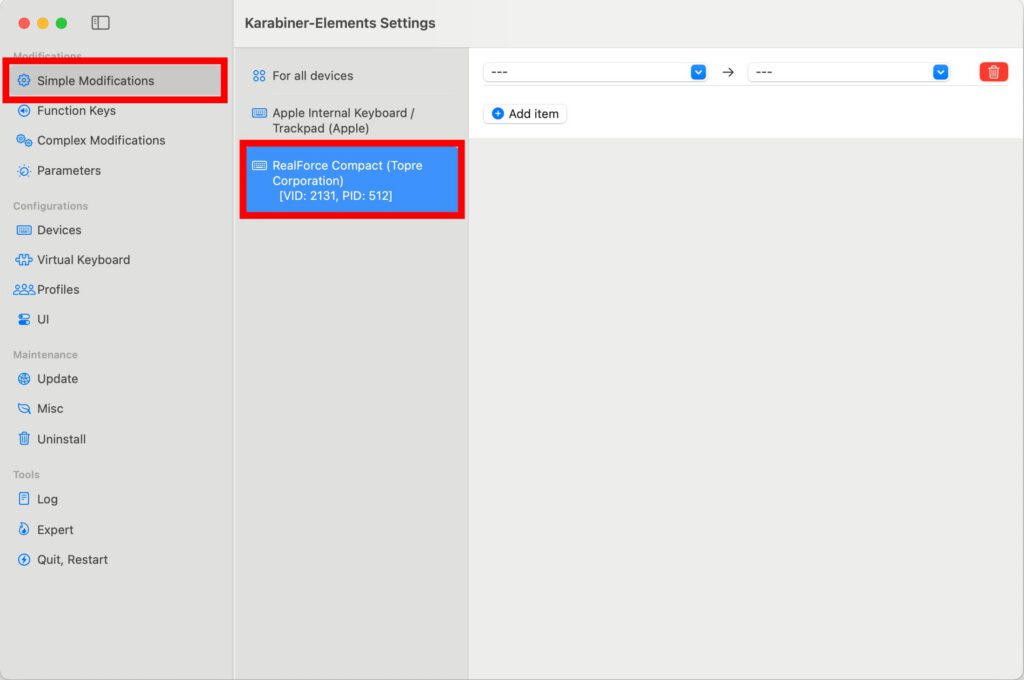Select Quit, Restart in the sidebar
1024x680 pixels.
point(72,560)
